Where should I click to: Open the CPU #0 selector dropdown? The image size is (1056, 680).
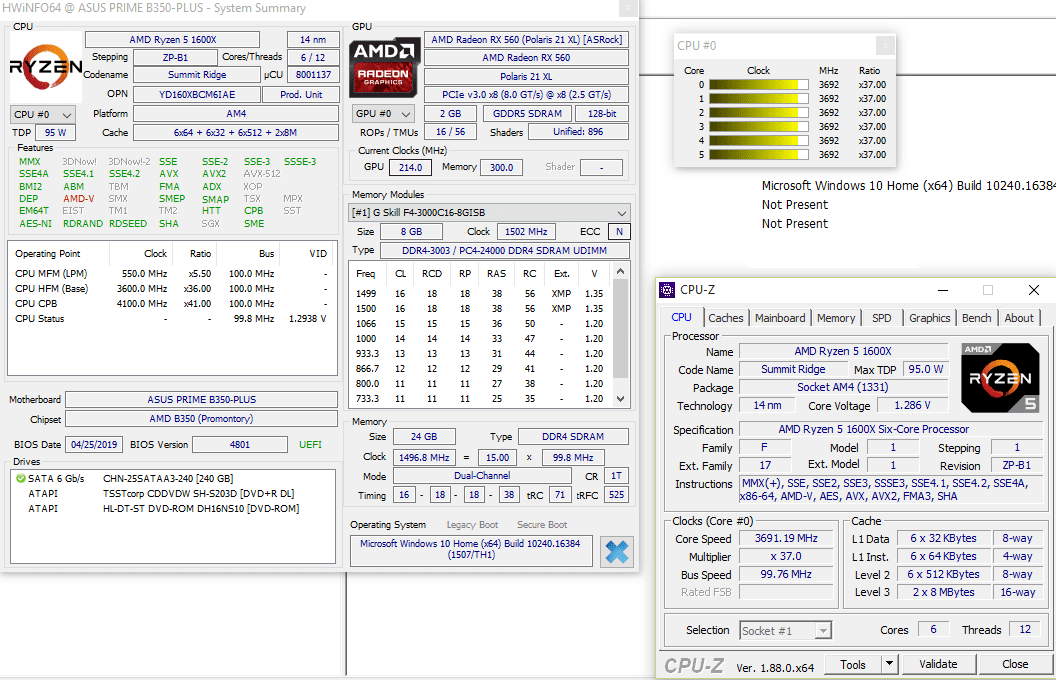click(42, 114)
